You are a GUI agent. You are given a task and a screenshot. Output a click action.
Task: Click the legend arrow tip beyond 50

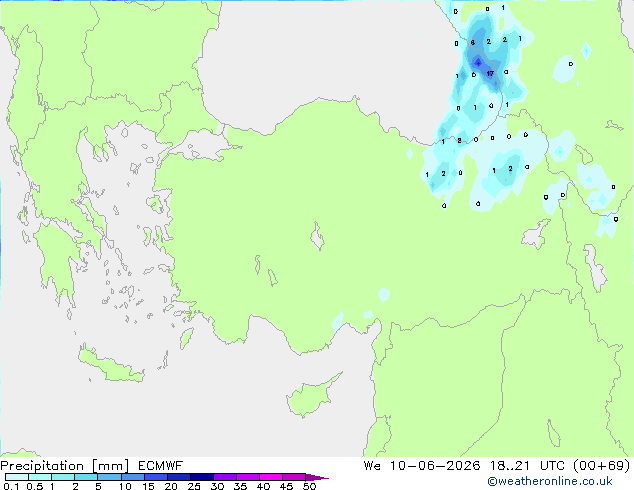pyautogui.click(x=317, y=477)
